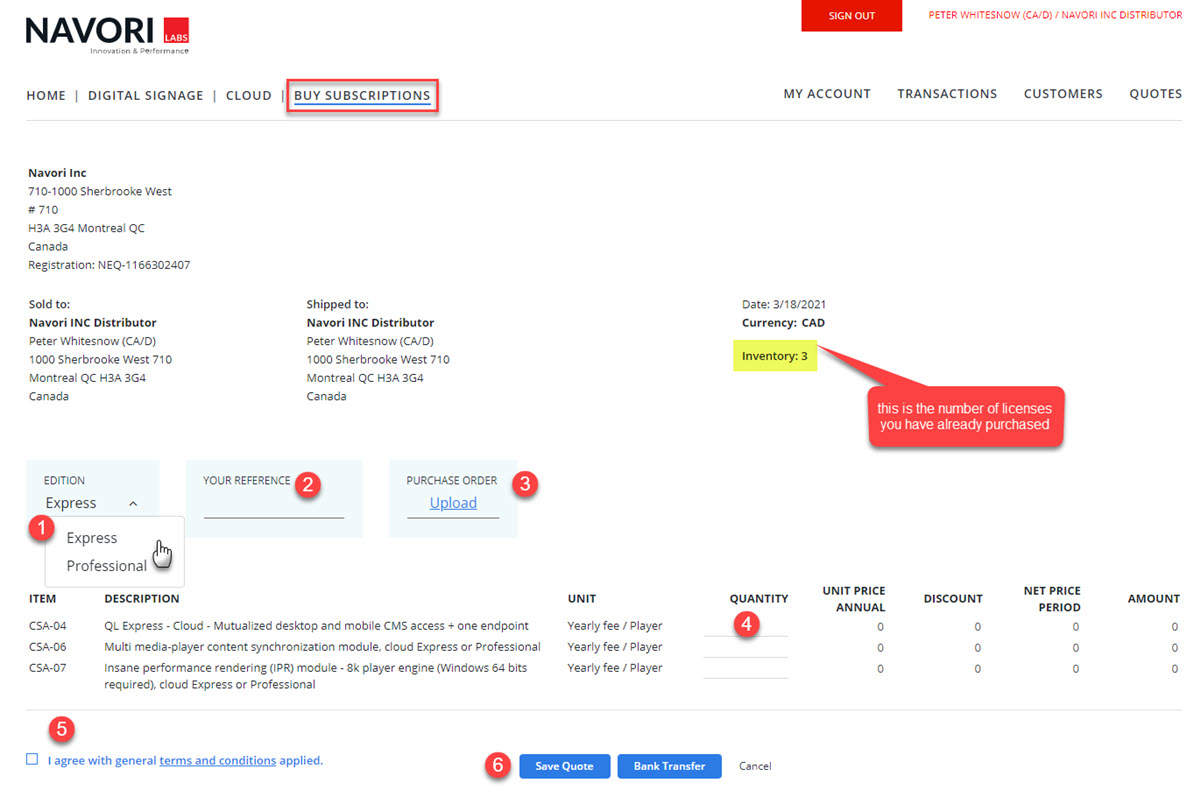The image size is (1201, 804).
Task: Open My Account page
Action: (x=826, y=94)
